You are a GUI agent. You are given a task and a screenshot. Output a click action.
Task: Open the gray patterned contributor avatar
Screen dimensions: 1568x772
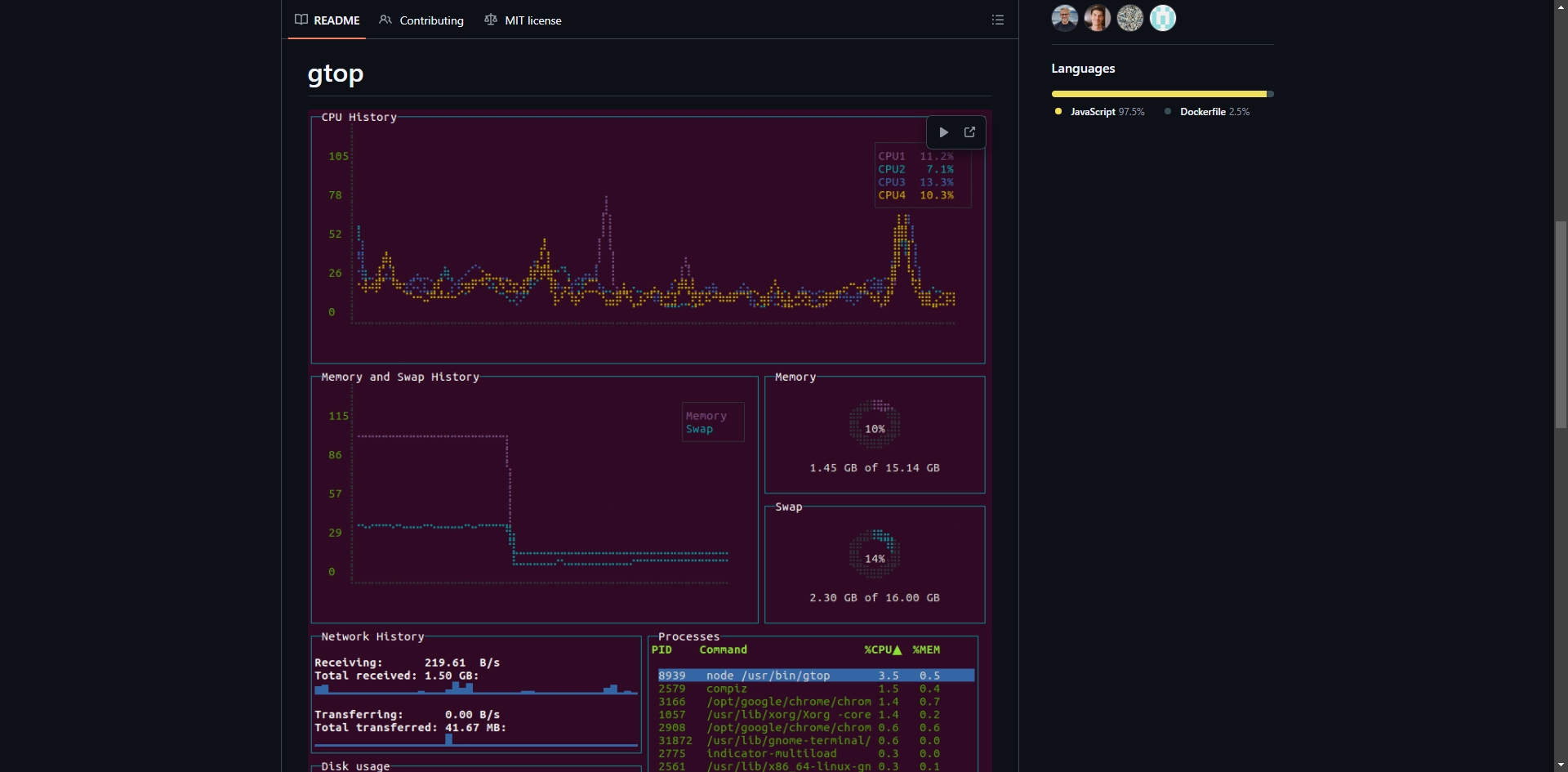pyautogui.click(x=1129, y=18)
